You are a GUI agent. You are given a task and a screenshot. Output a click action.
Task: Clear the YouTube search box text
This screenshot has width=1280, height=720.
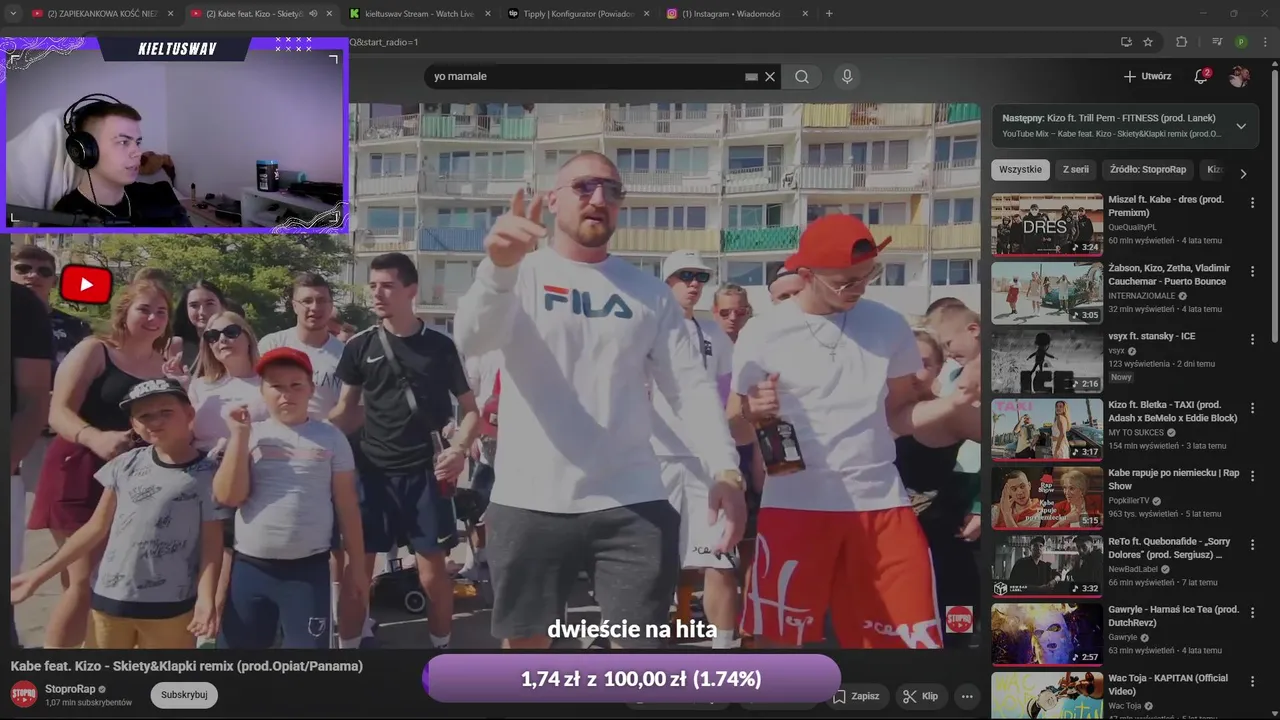pyautogui.click(x=770, y=76)
